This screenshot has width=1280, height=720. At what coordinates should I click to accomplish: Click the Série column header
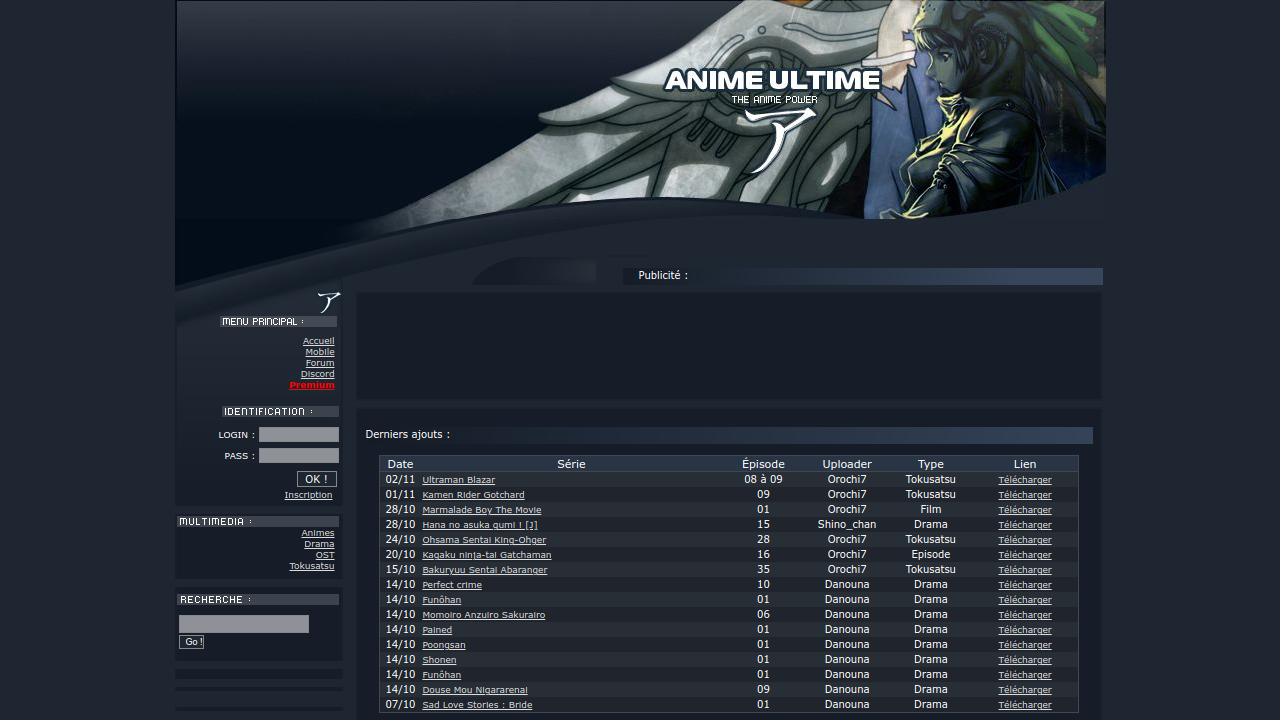(571, 464)
